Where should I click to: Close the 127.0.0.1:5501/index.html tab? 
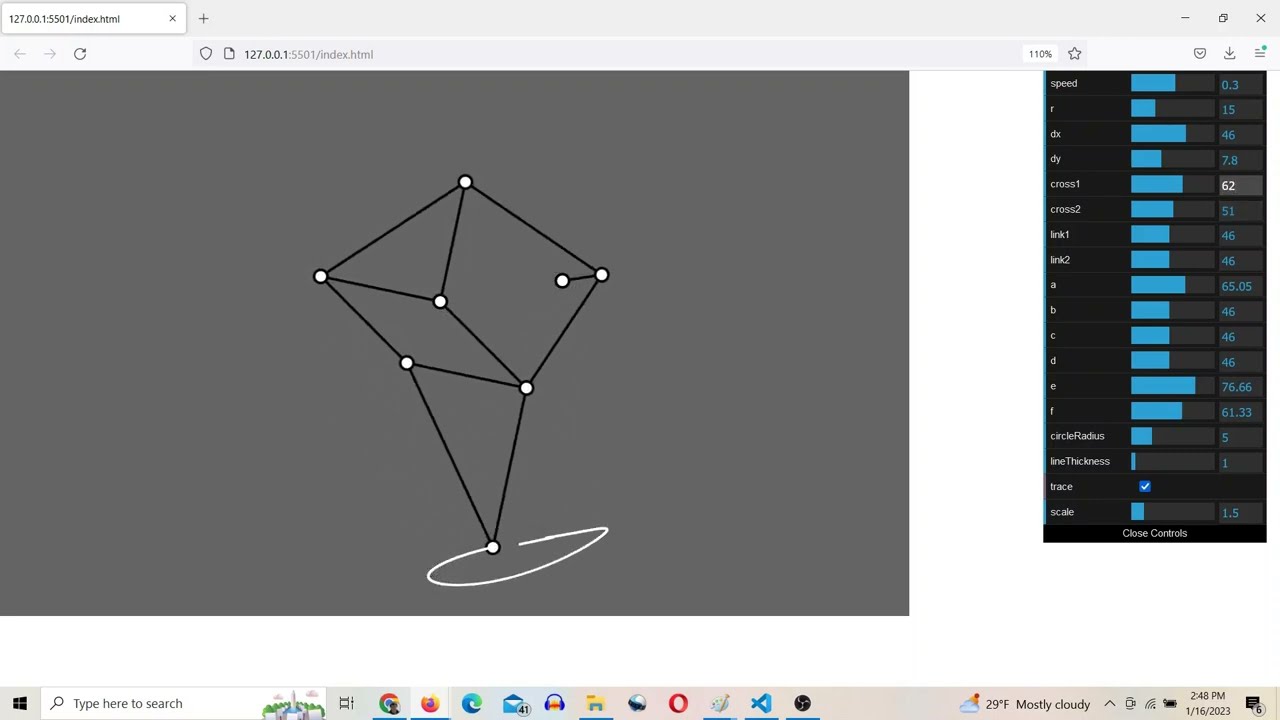[172, 18]
